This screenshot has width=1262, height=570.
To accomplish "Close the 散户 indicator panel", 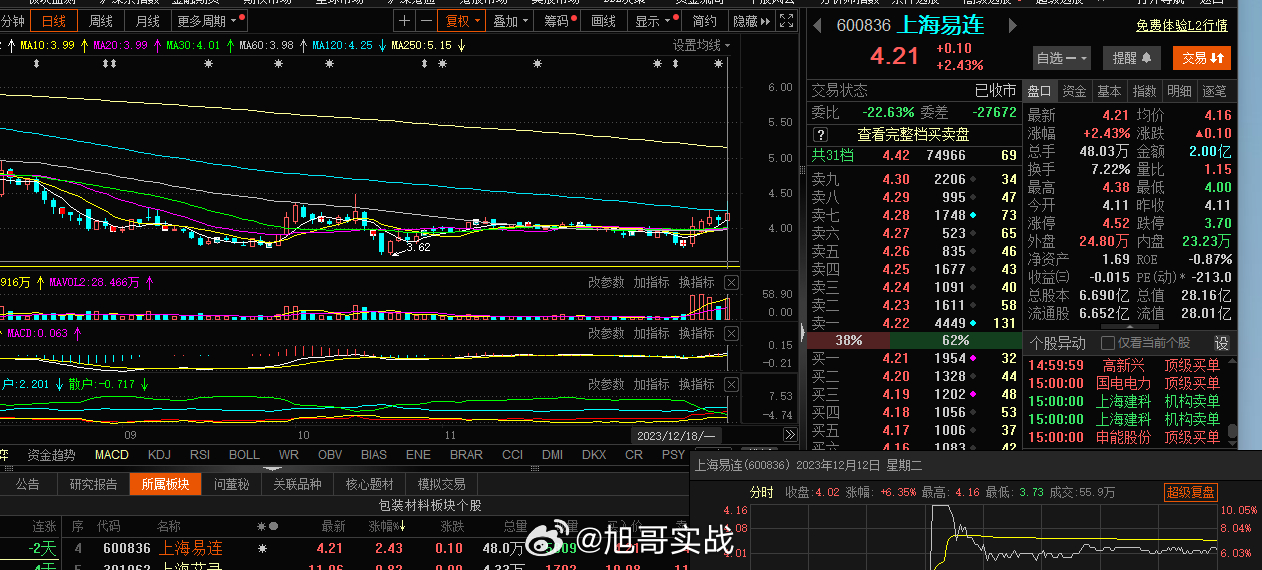I will coord(732,384).
